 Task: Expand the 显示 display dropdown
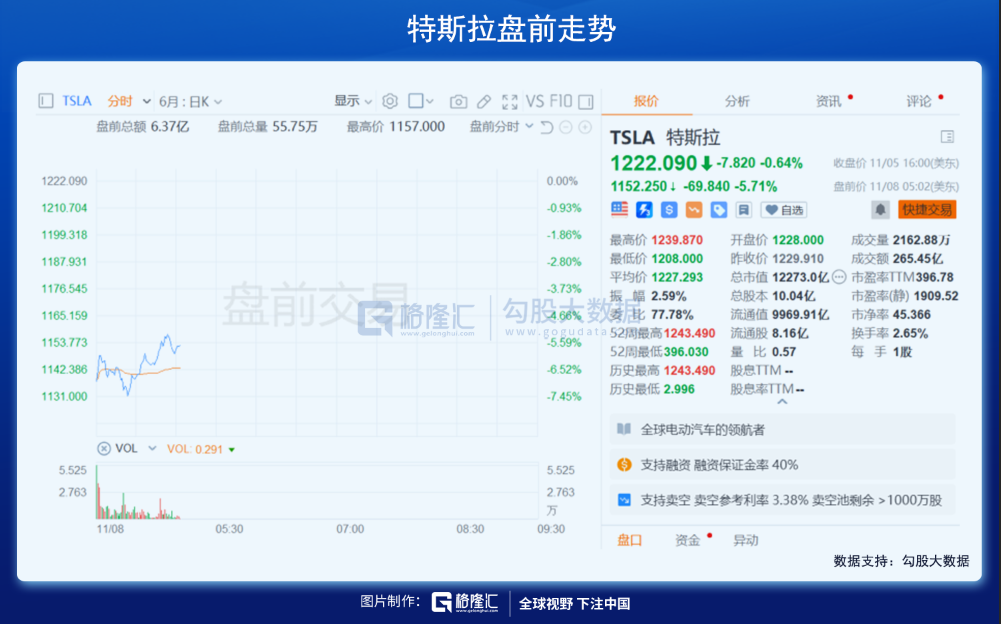tap(353, 101)
